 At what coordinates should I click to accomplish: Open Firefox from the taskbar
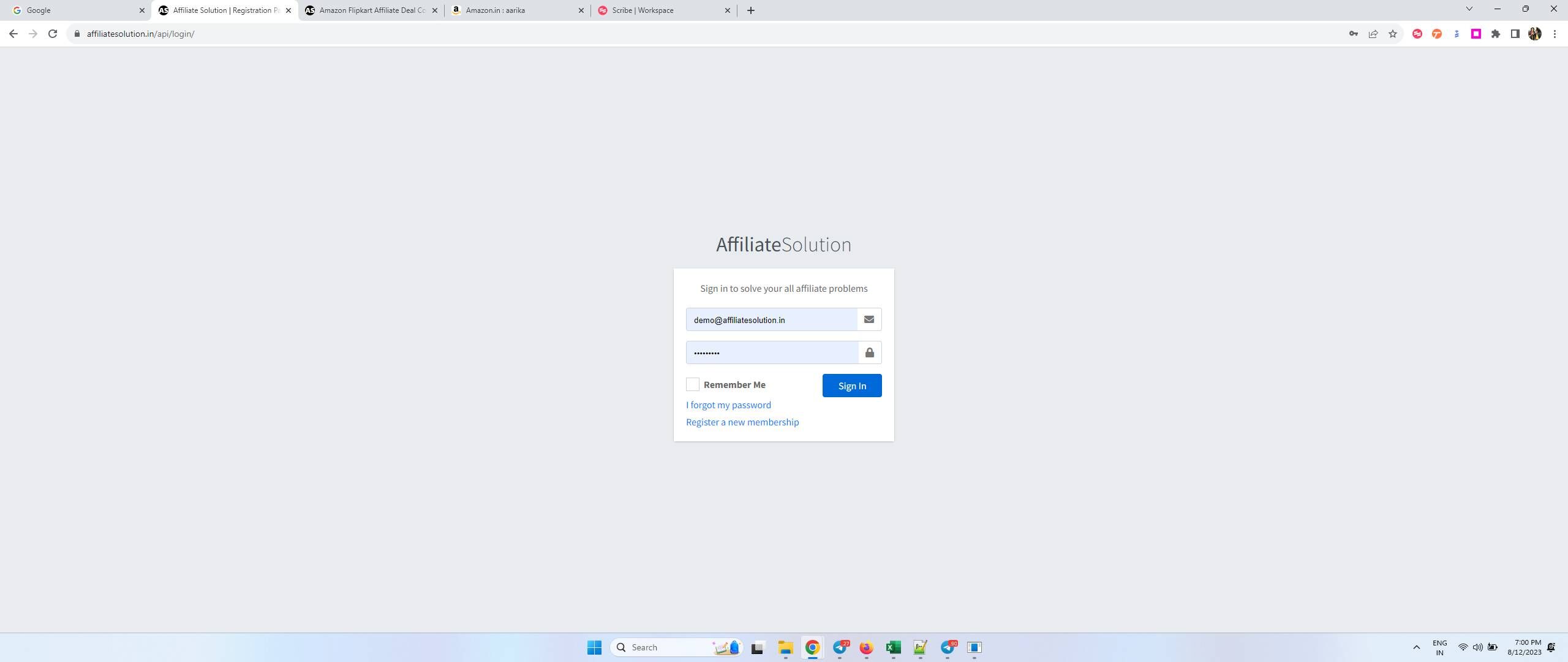pos(866,647)
